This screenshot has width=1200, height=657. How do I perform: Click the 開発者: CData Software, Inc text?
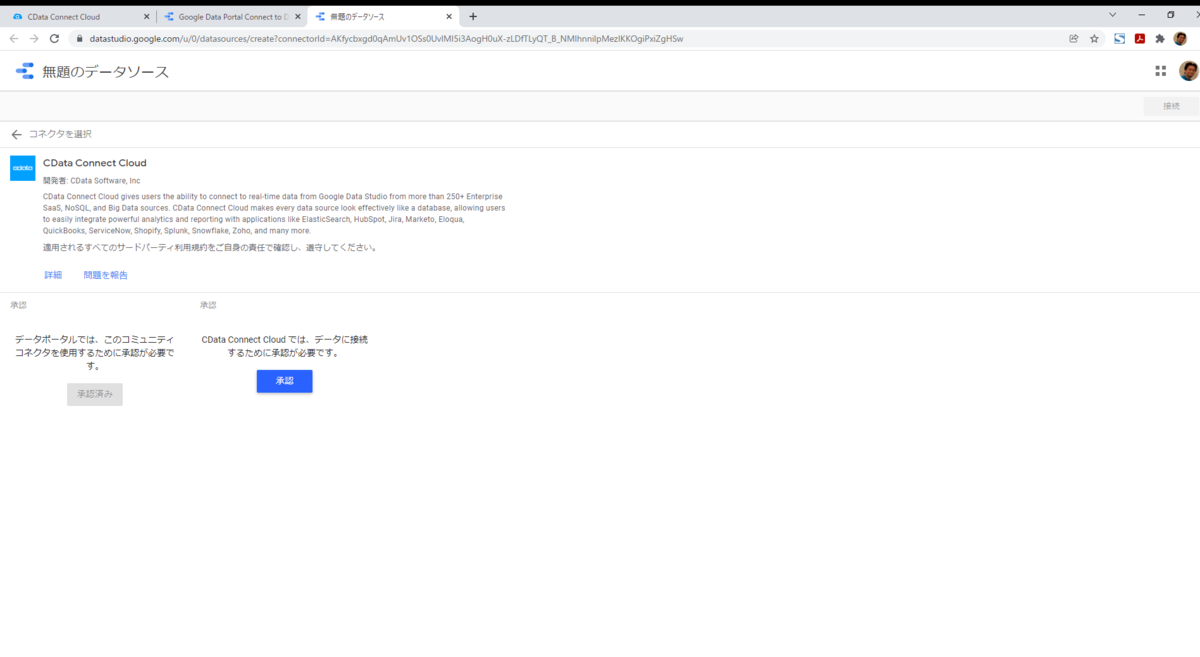(92, 181)
